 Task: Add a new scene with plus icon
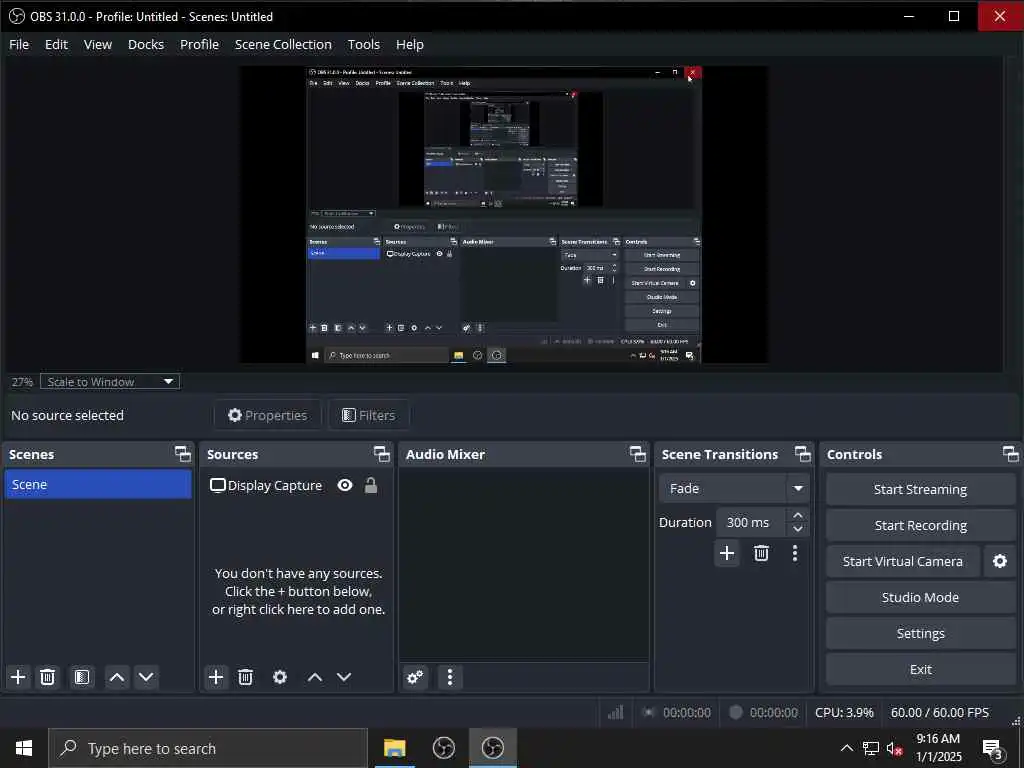pos(18,677)
